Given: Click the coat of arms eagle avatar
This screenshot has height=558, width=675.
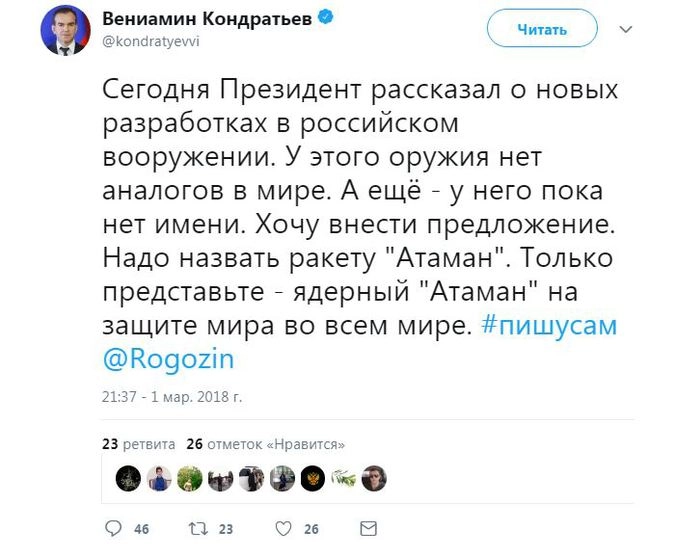Looking at the screenshot, I should click(312, 478).
